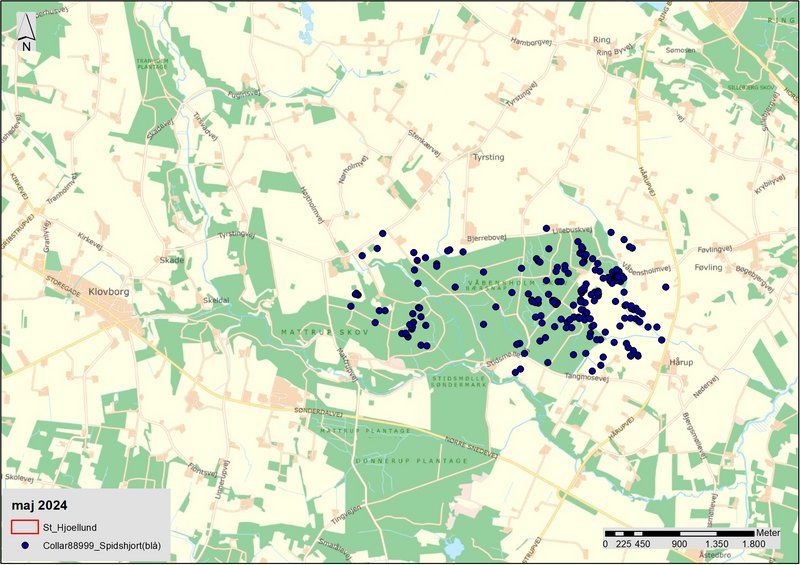Viewport: 800px width, 565px height.
Task: Click the Tyrsting village label
Action: point(488,157)
